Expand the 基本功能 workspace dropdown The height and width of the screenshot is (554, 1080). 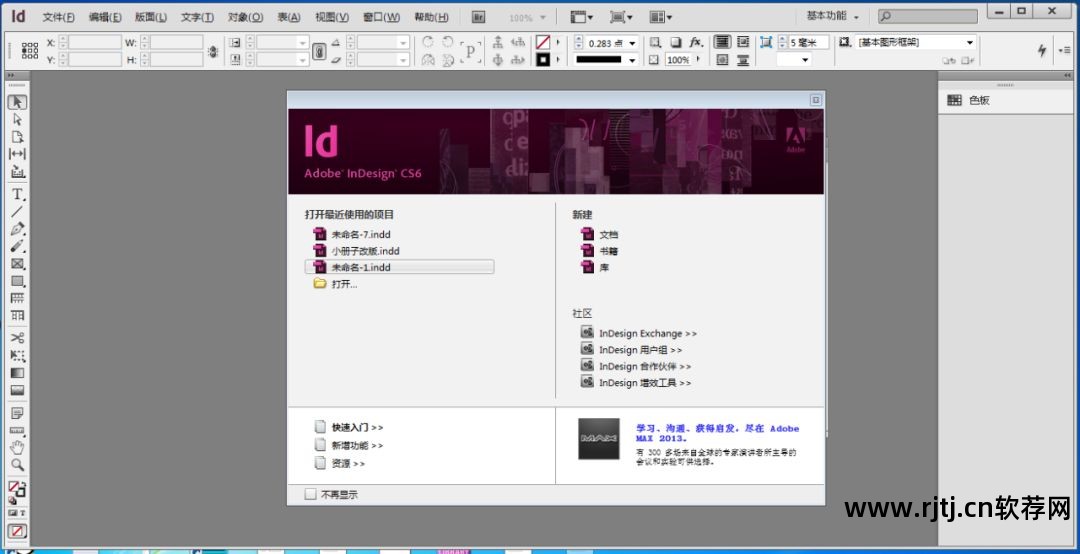click(x=833, y=17)
